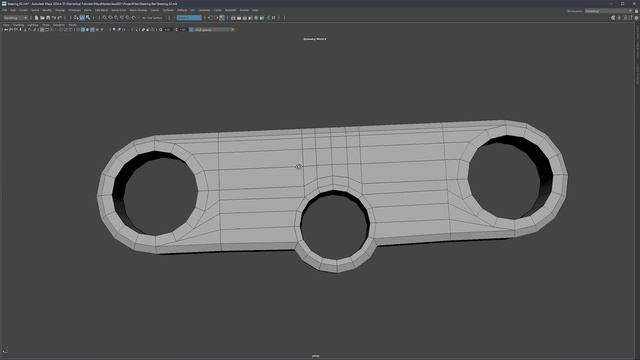
Task: Open the viewport panel Show menu
Action: point(46,25)
